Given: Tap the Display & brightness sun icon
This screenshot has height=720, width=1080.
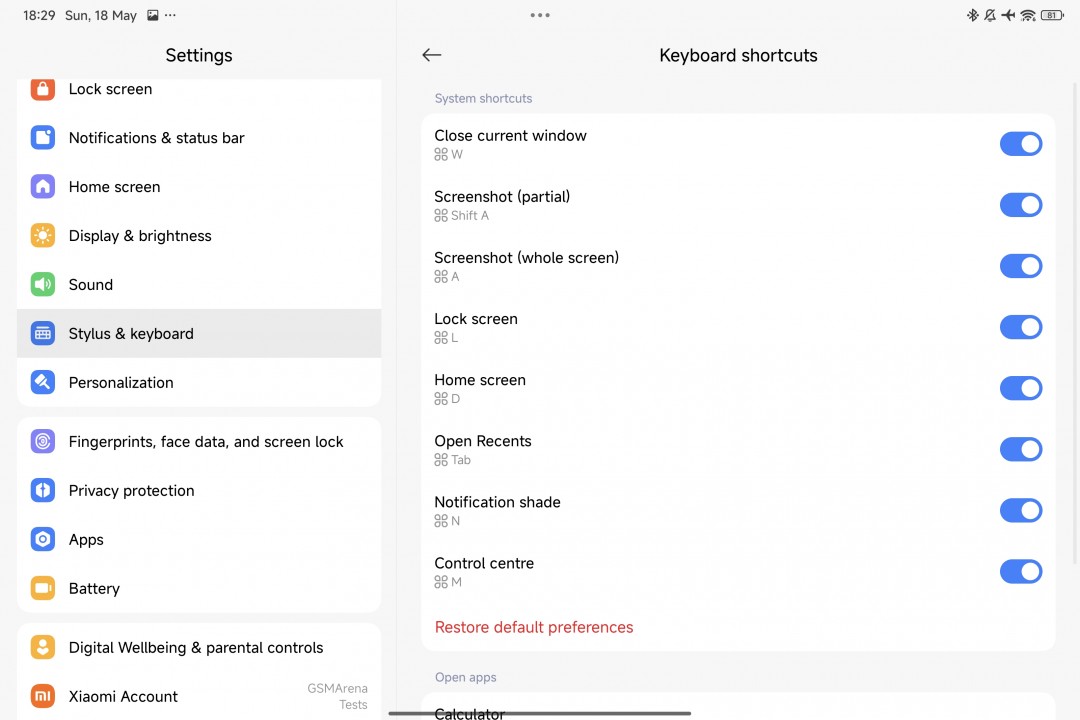Looking at the screenshot, I should pyautogui.click(x=43, y=236).
